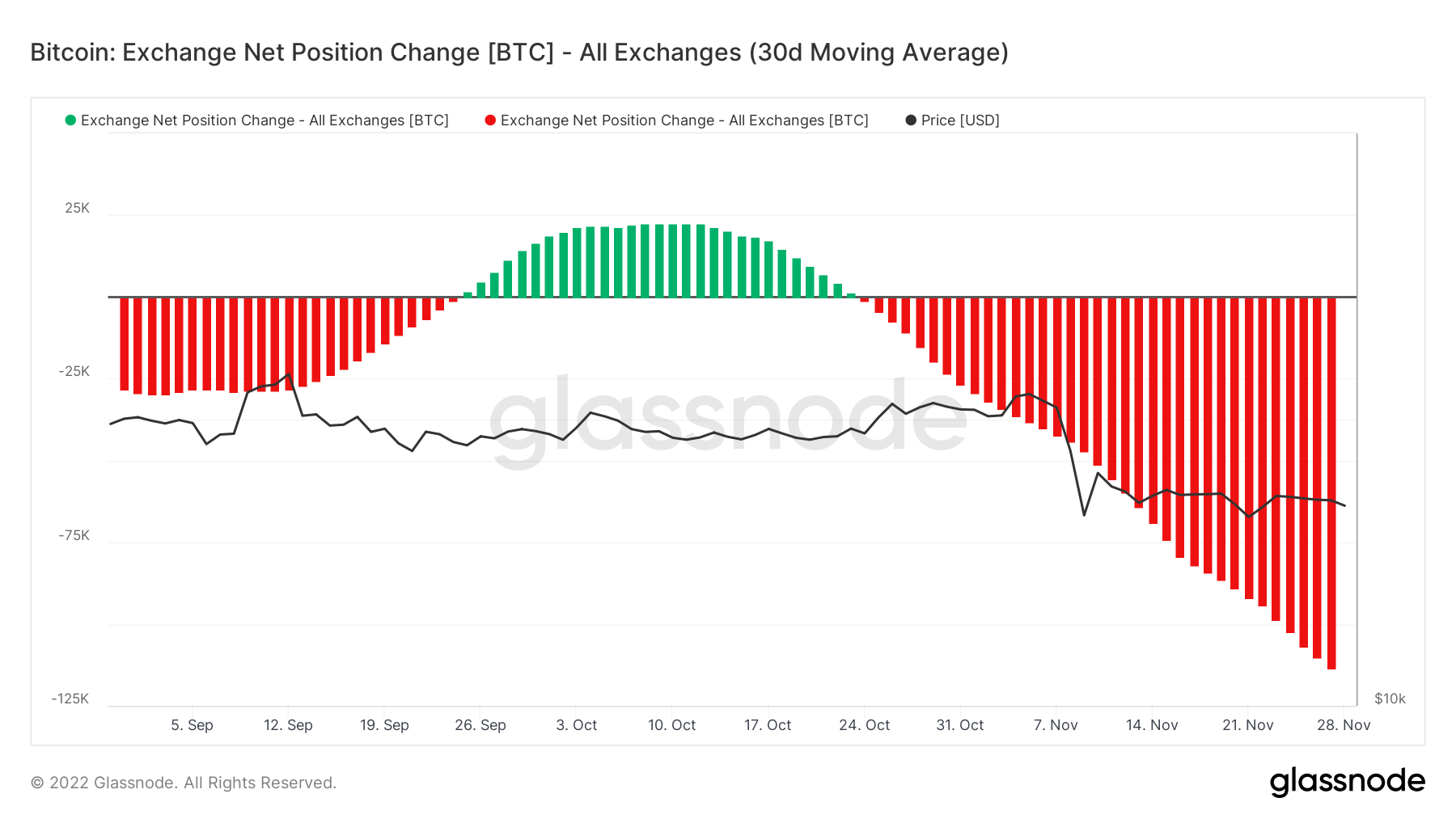Click the 5. Sep x-axis label
The height and width of the screenshot is (819, 1456).
click(x=192, y=725)
